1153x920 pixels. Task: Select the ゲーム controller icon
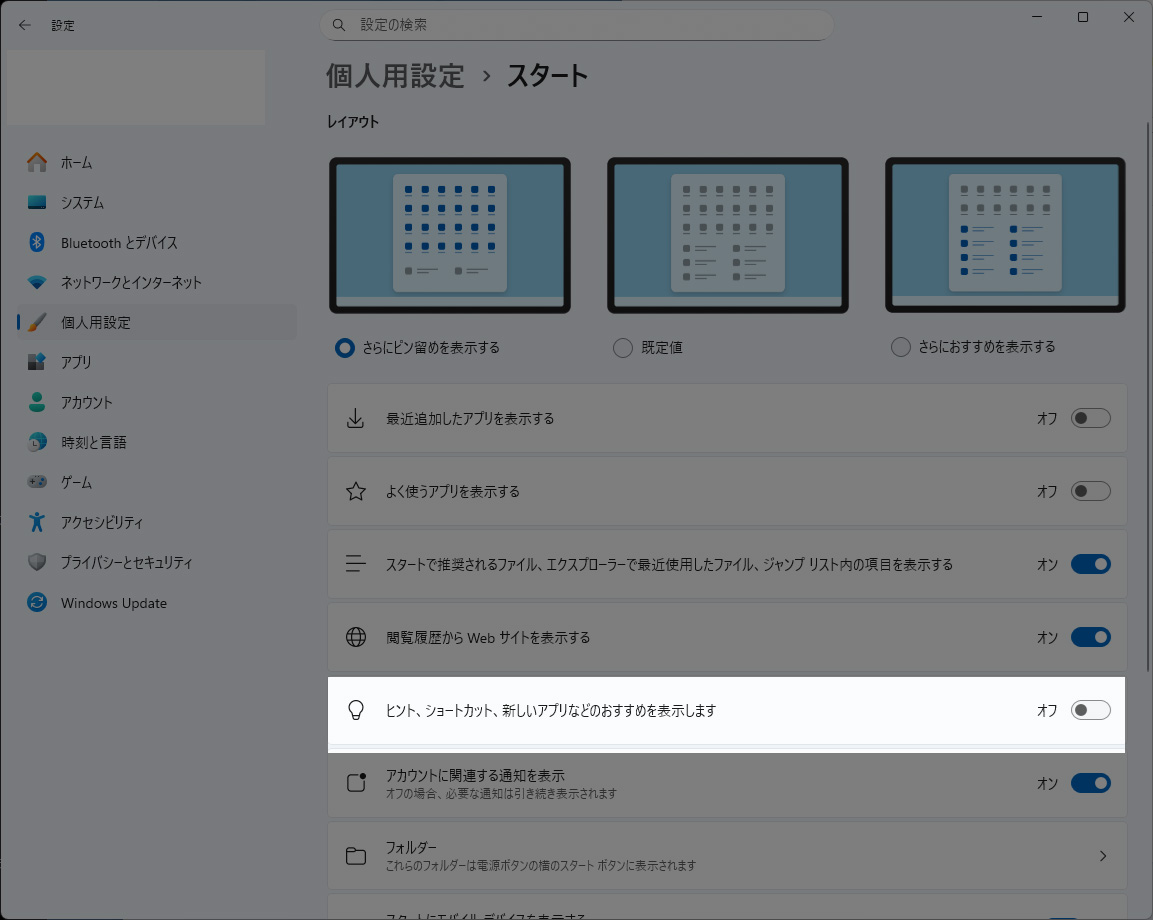tap(37, 482)
